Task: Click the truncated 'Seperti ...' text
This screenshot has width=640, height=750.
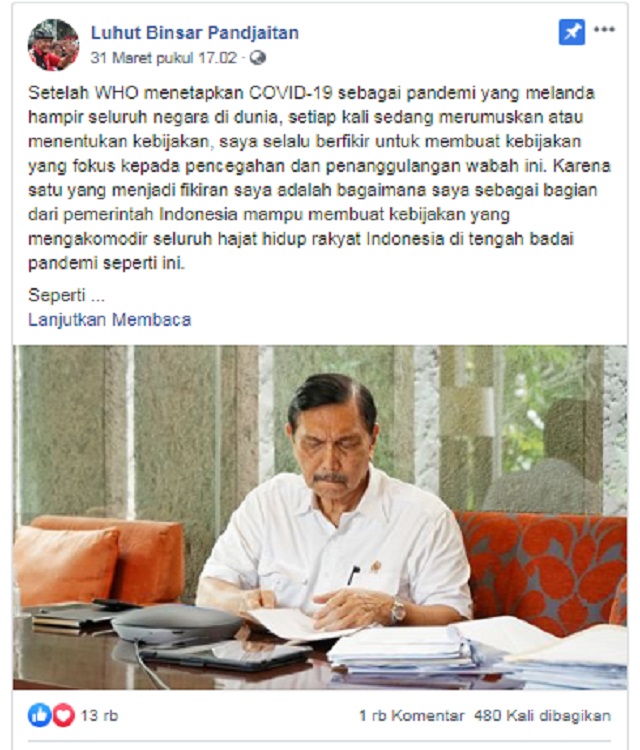Action: point(66,295)
